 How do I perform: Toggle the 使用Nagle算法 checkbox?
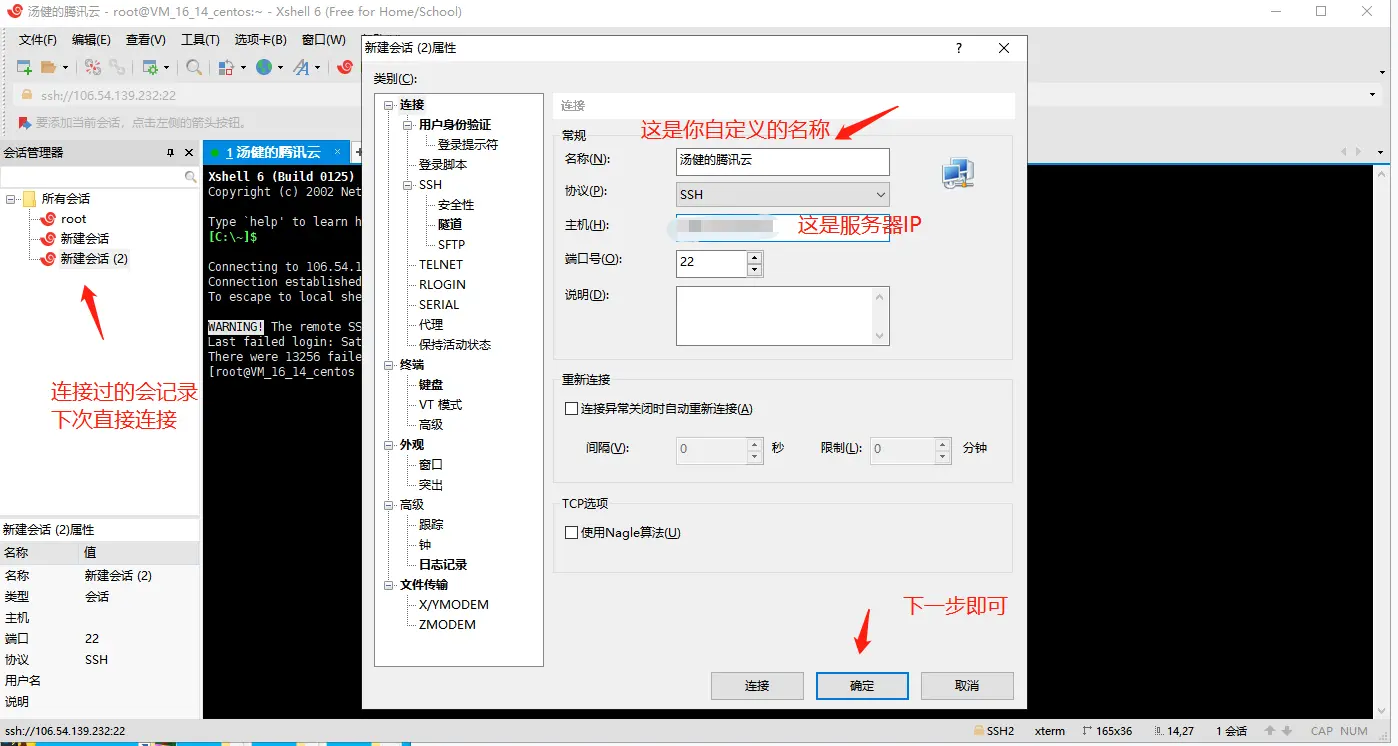click(x=572, y=533)
